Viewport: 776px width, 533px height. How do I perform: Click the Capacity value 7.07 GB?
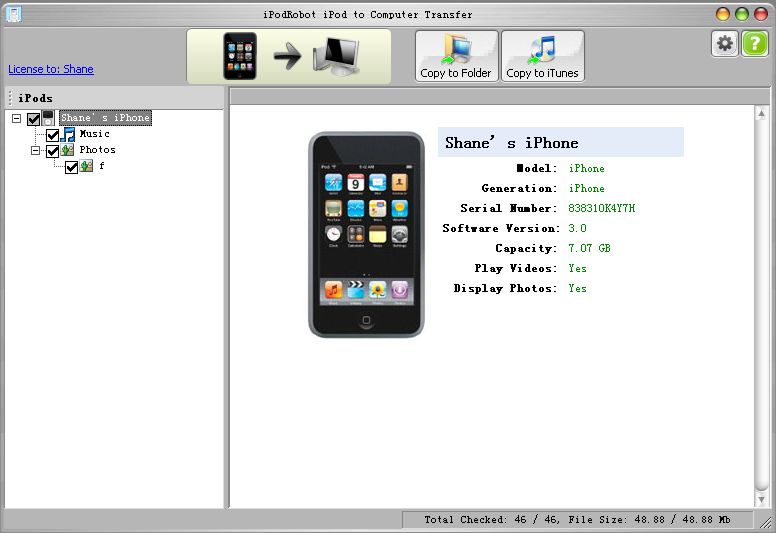tap(589, 248)
